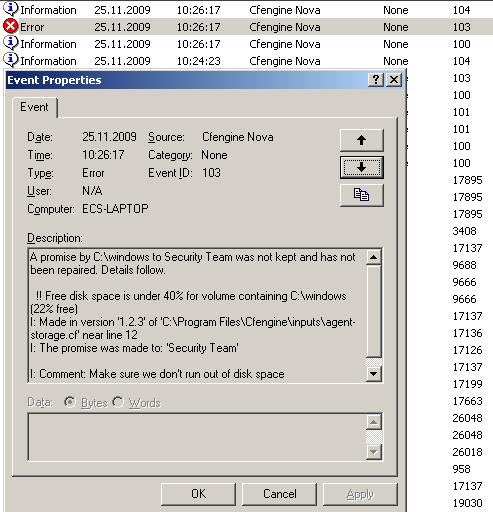Show next event with down arrow button
This screenshot has width=493, height=512.
362,167
